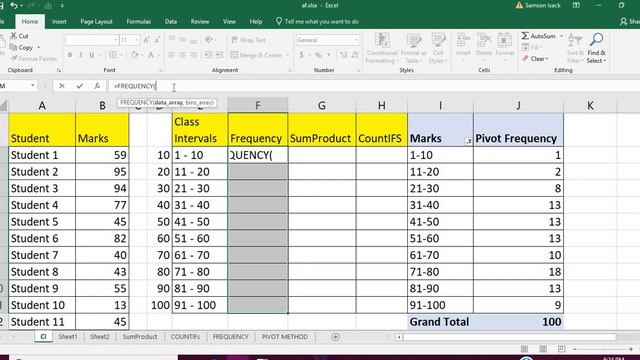Toggle Center alignment for the cell
This screenshot has width=640, height=360.
pyautogui.click(x=182, y=55)
